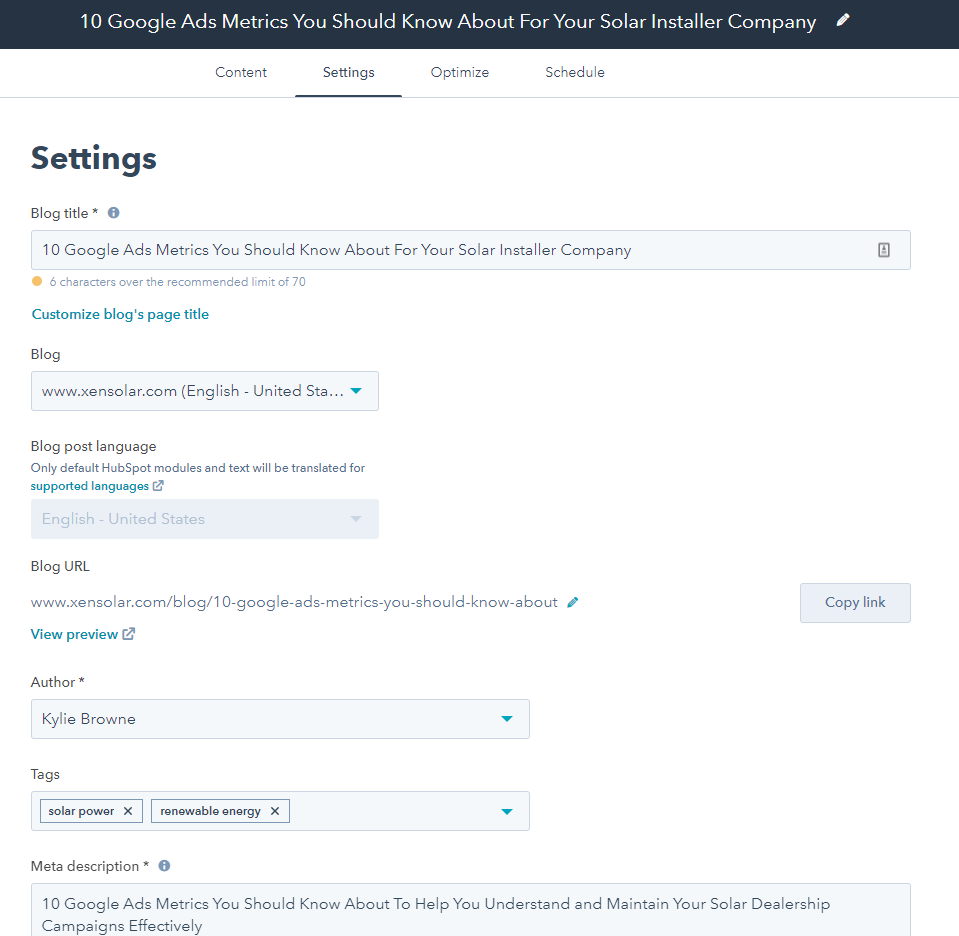959x936 pixels.
Task: Focus the Blog title text field
Action: [470, 250]
